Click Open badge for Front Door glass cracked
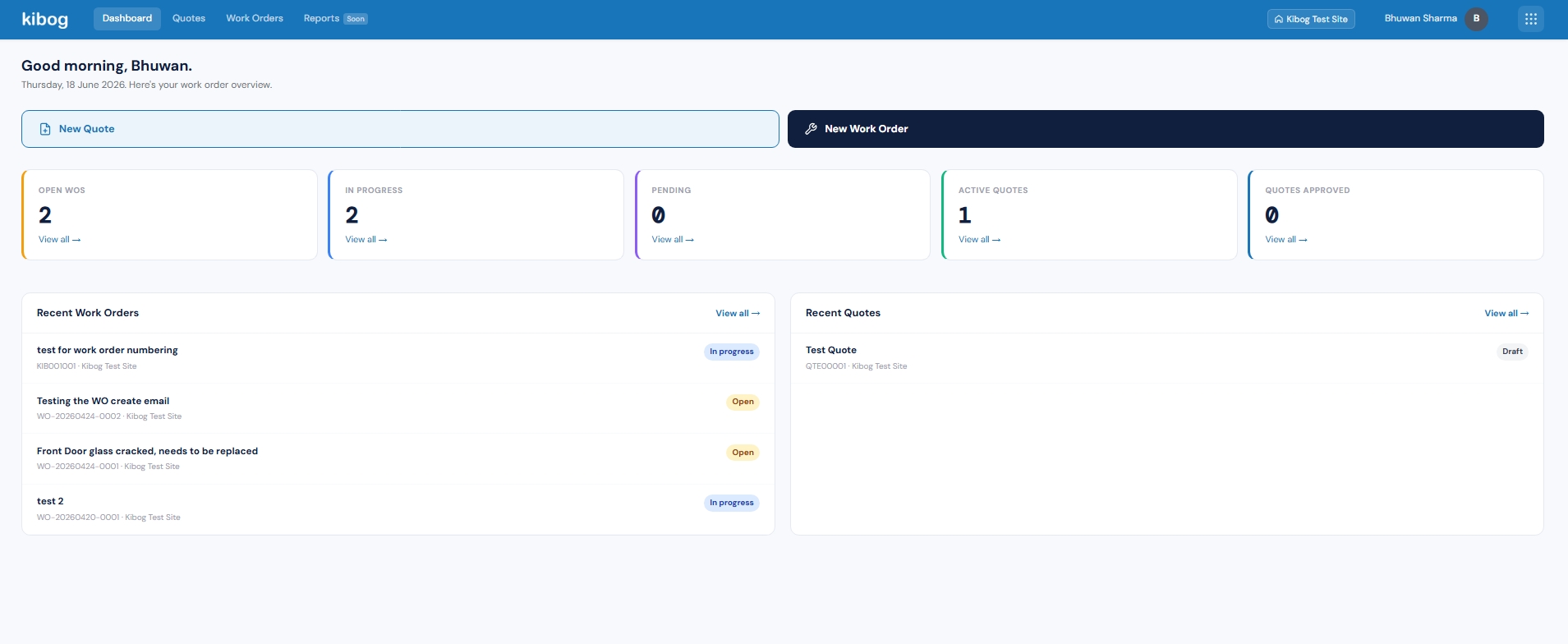The height and width of the screenshot is (644, 1568). (x=743, y=453)
